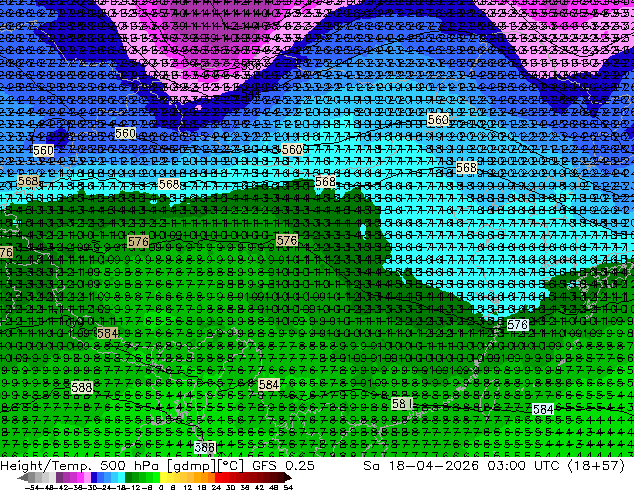Screen dimensions: 634x490
Task: Click the dark right arrow of the color scale
Action: point(288,477)
